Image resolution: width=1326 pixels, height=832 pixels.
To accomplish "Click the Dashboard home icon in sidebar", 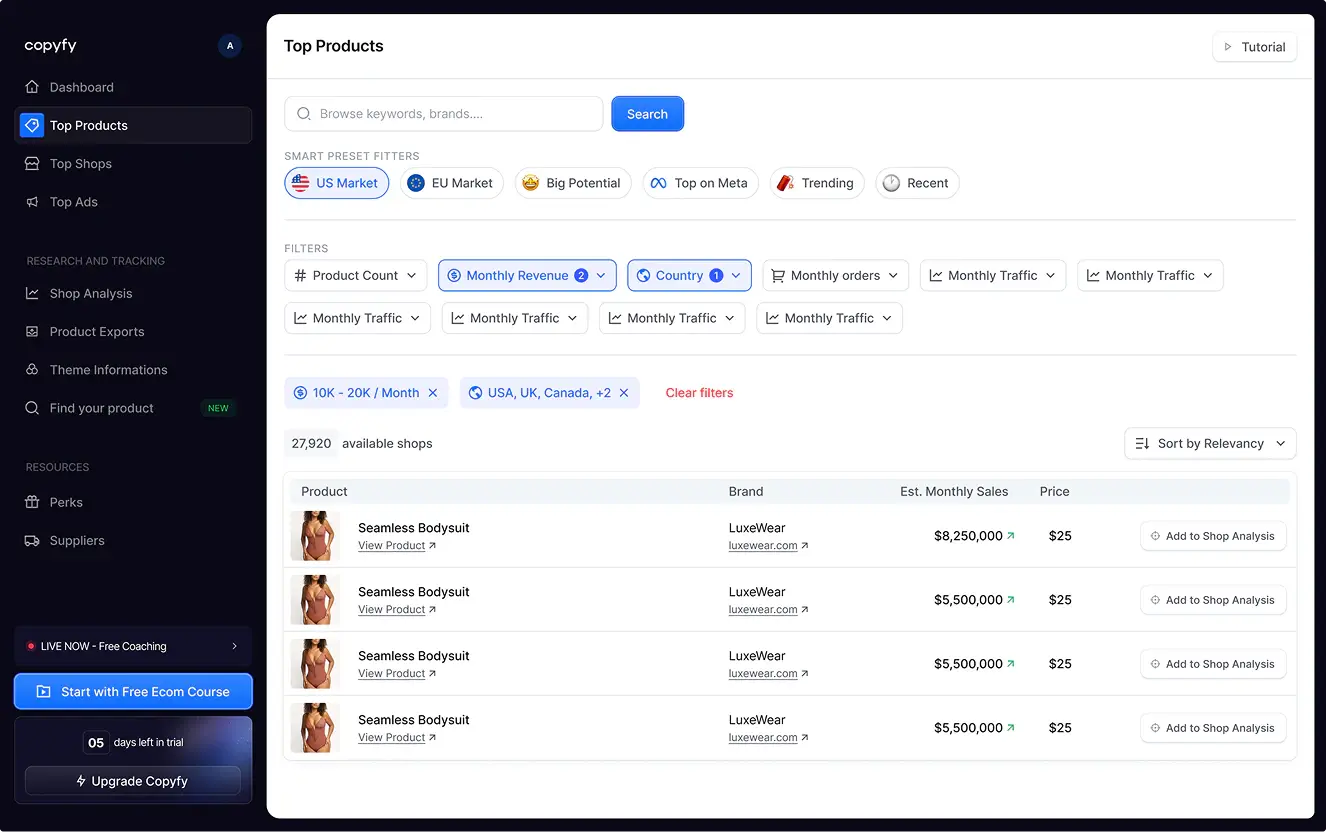I will click(x=32, y=87).
